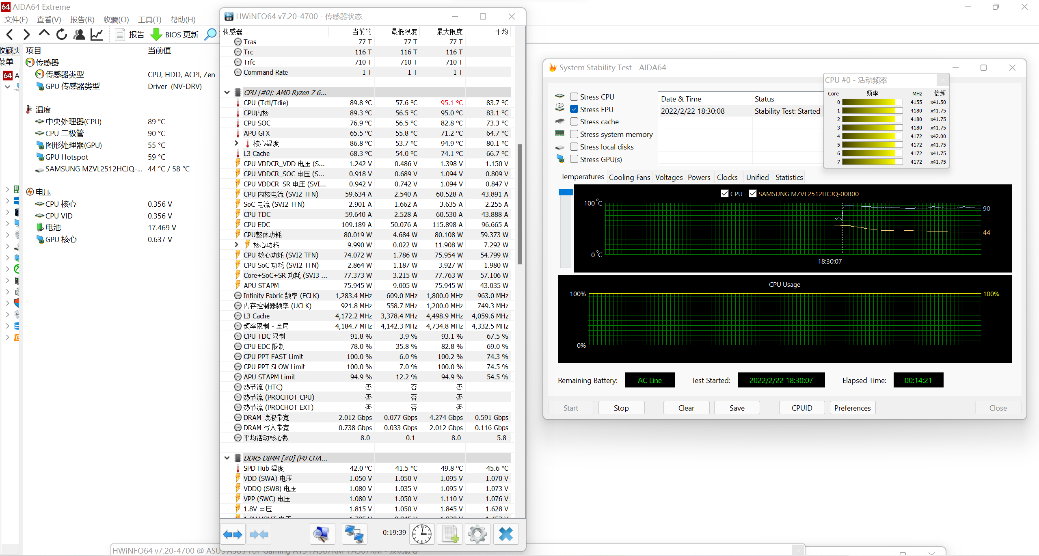Select the Stability Test: Started log row

(x=740, y=111)
